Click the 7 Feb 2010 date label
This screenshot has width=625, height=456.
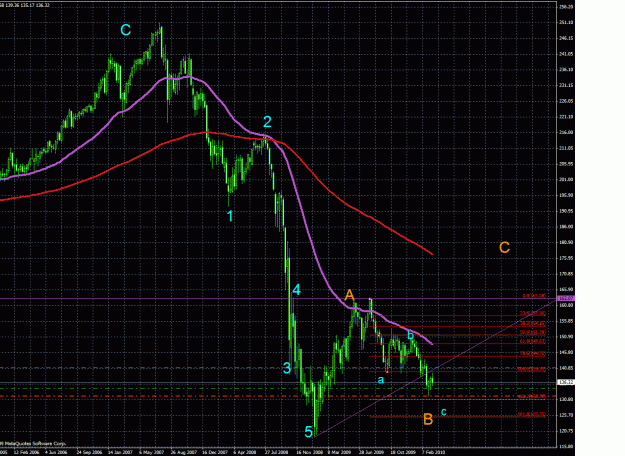(x=434, y=452)
